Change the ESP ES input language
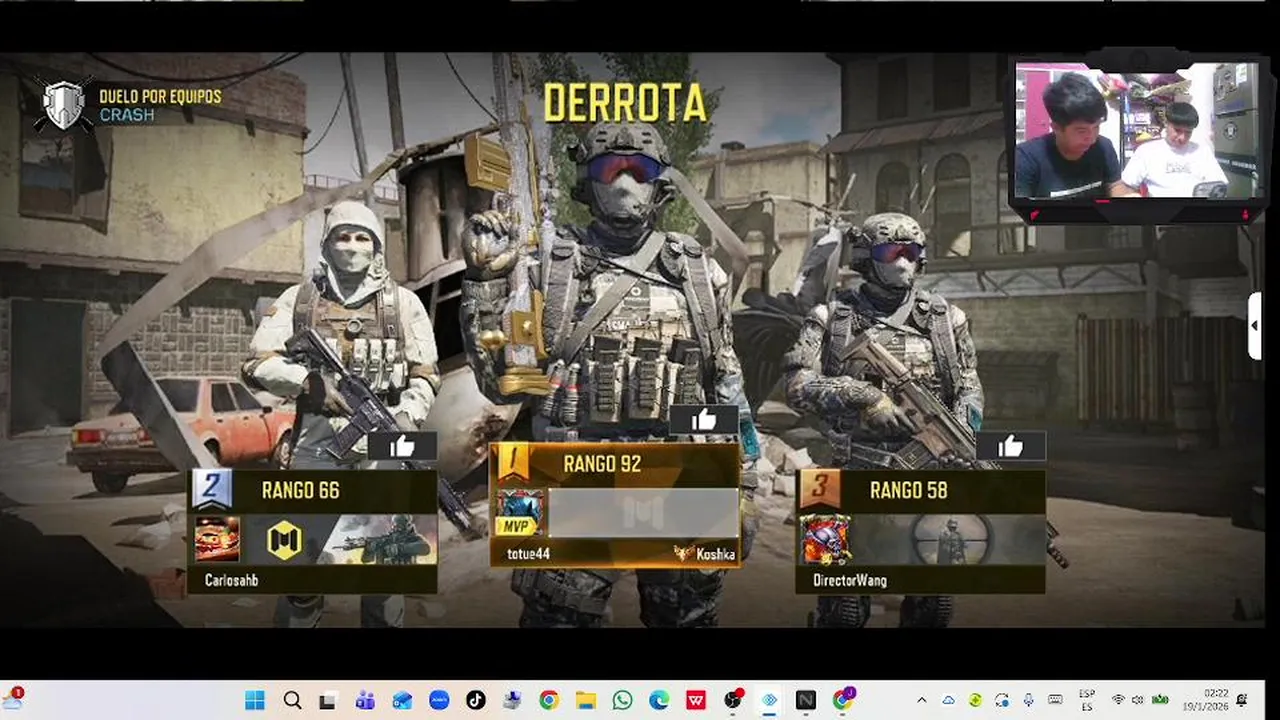Screen dimensions: 1280x720 coord(1087,699)
